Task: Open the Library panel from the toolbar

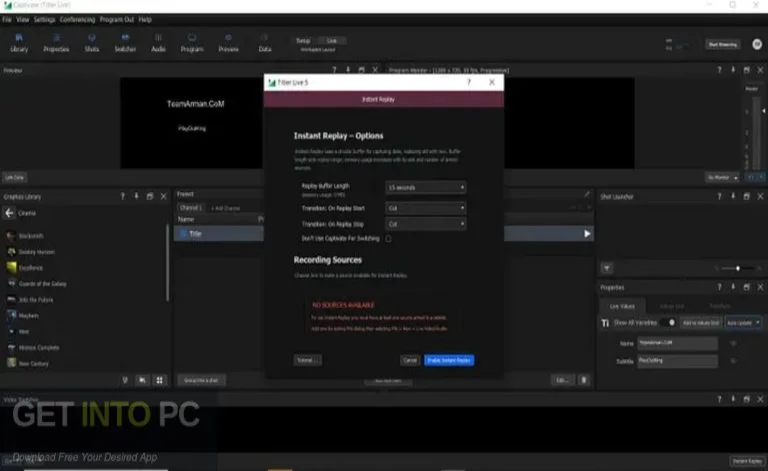Action: (19, 43)
